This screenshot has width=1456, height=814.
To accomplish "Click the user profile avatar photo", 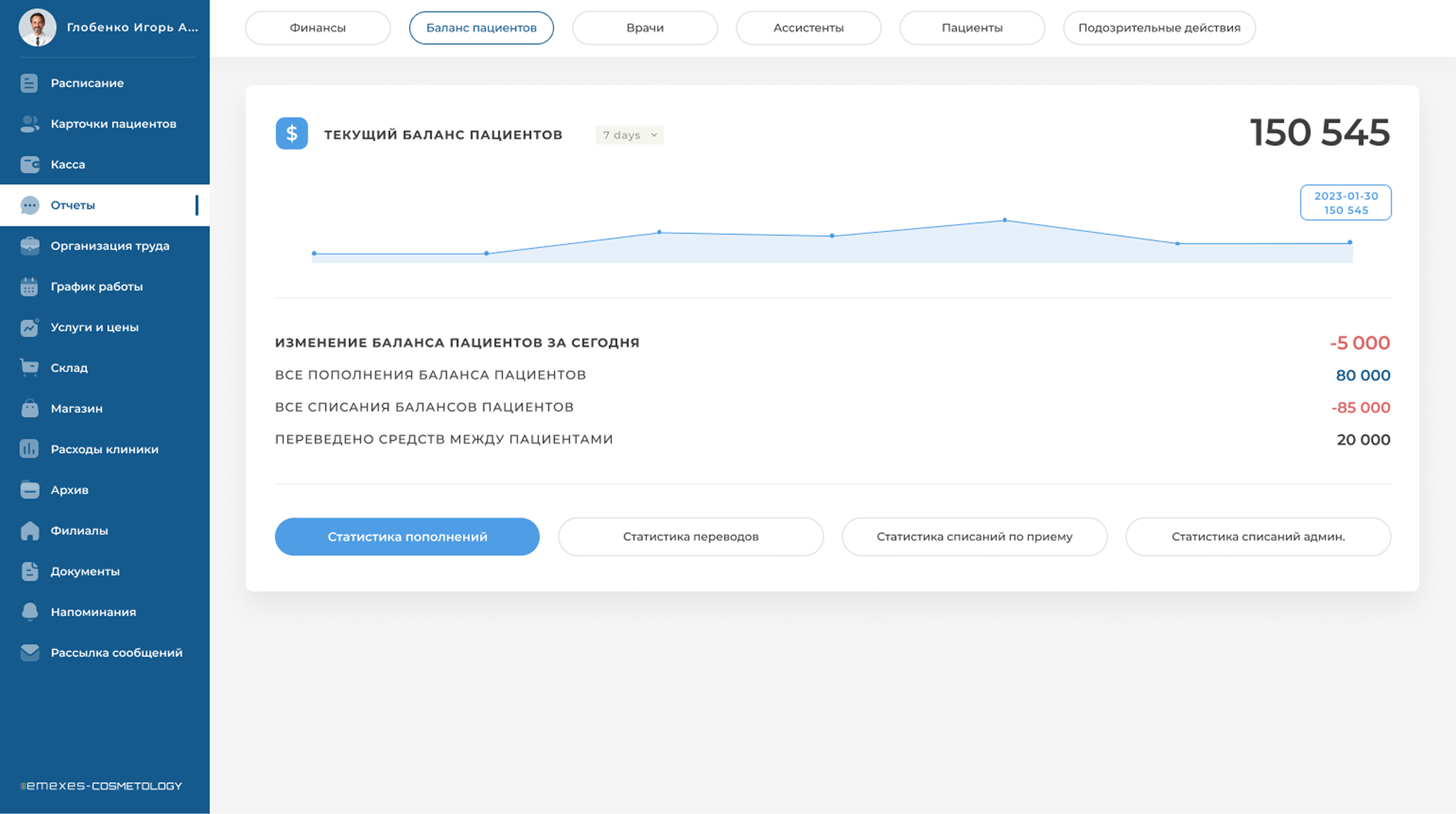I will pyautogui.click(x=37, y=27).
